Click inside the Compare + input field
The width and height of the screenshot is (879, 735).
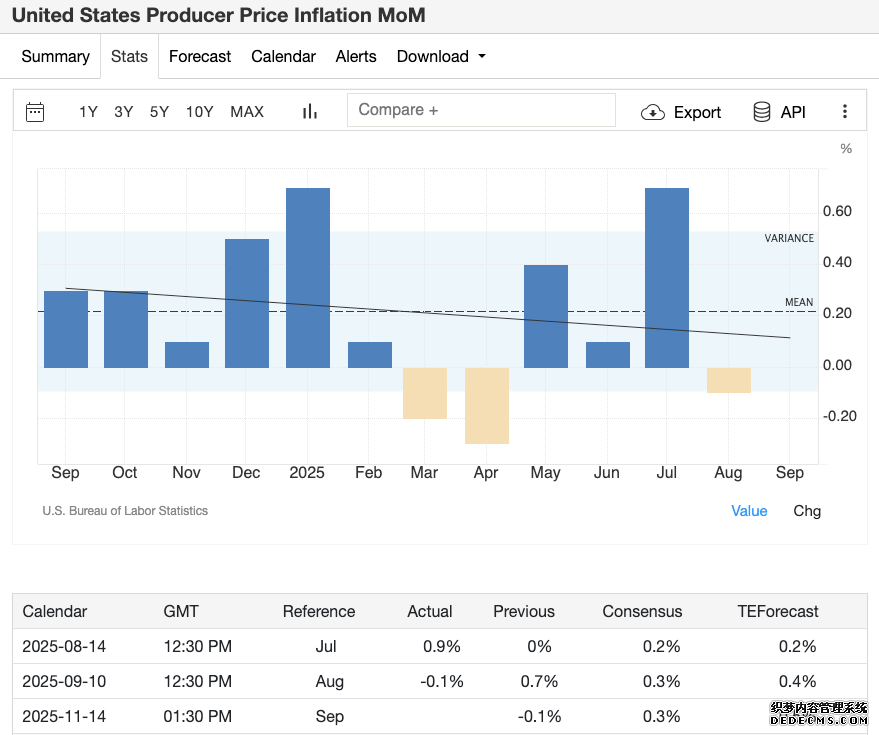coord(481,110)
